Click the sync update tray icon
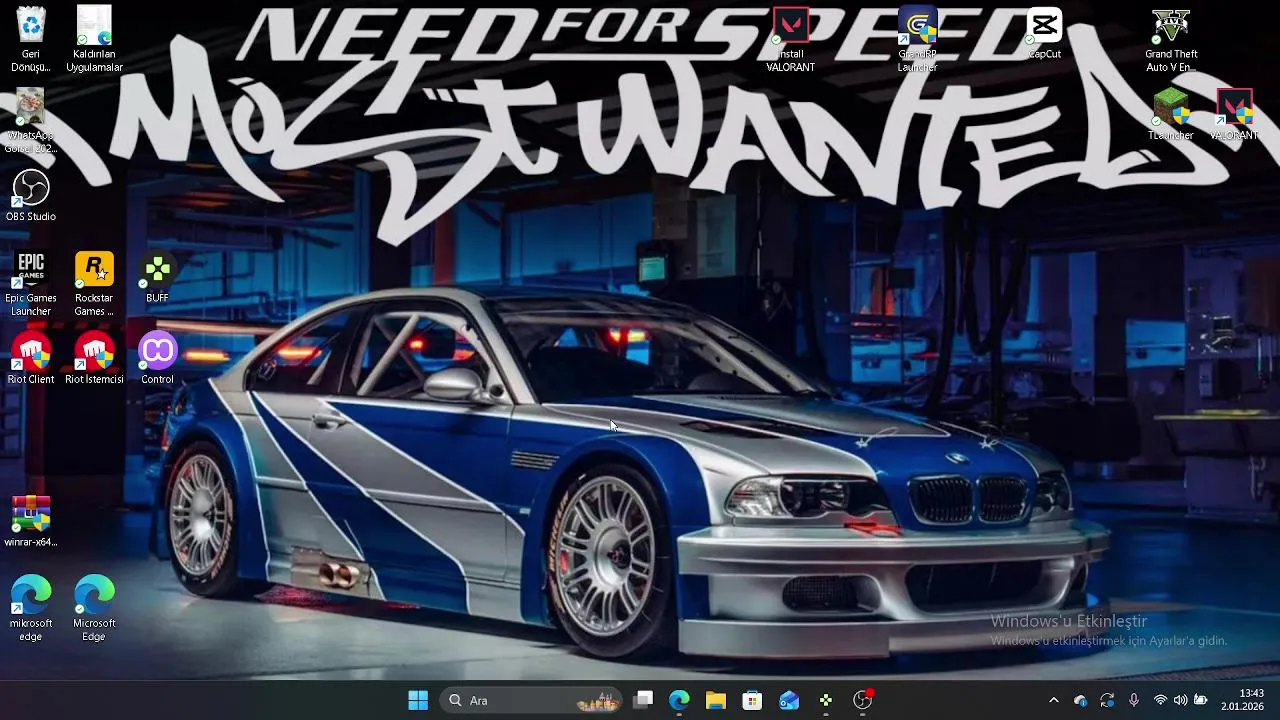The image size is (1280, 720). point(1107,700)
